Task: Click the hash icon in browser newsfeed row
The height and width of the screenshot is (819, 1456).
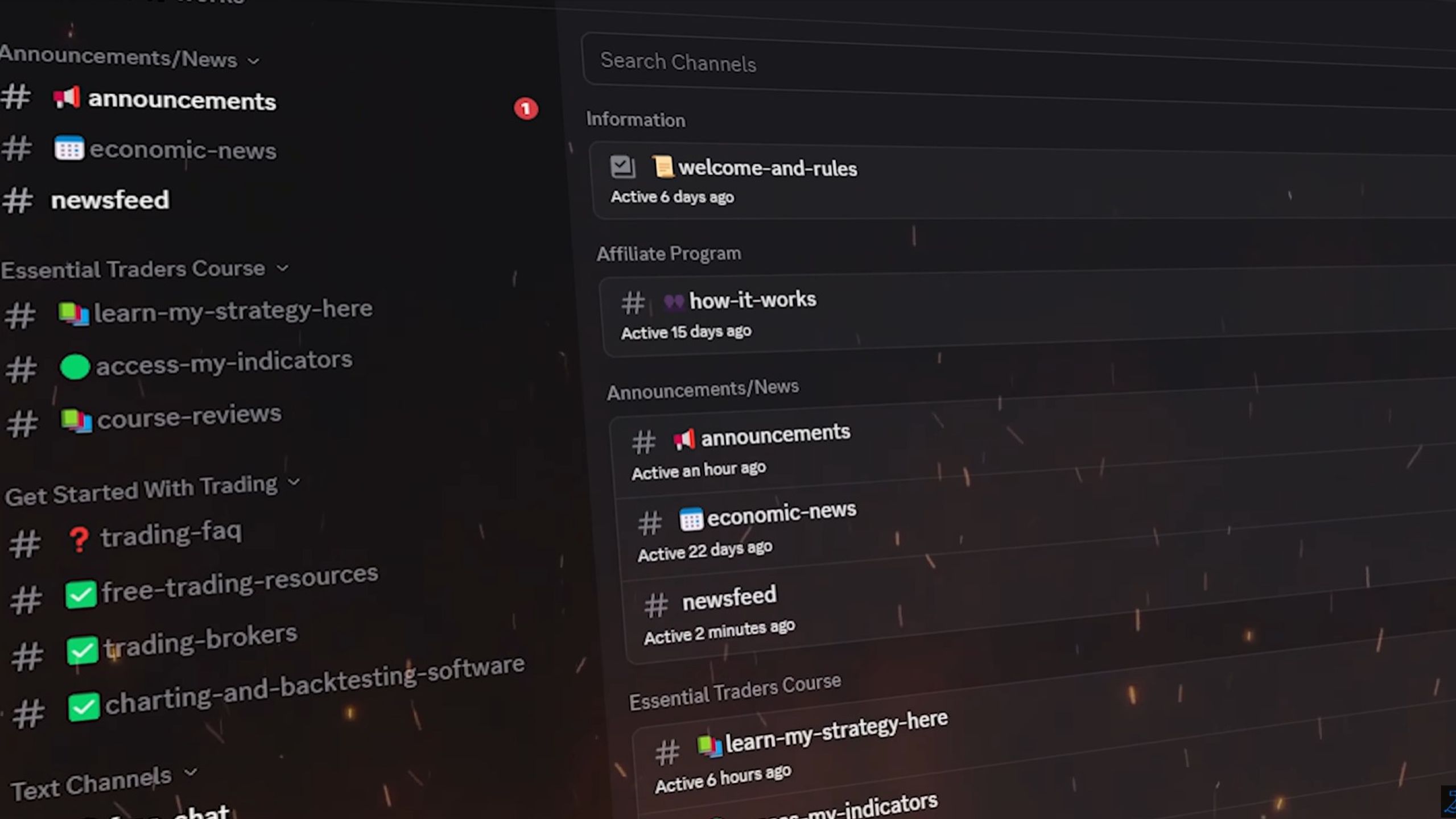Action: [656, 605]
